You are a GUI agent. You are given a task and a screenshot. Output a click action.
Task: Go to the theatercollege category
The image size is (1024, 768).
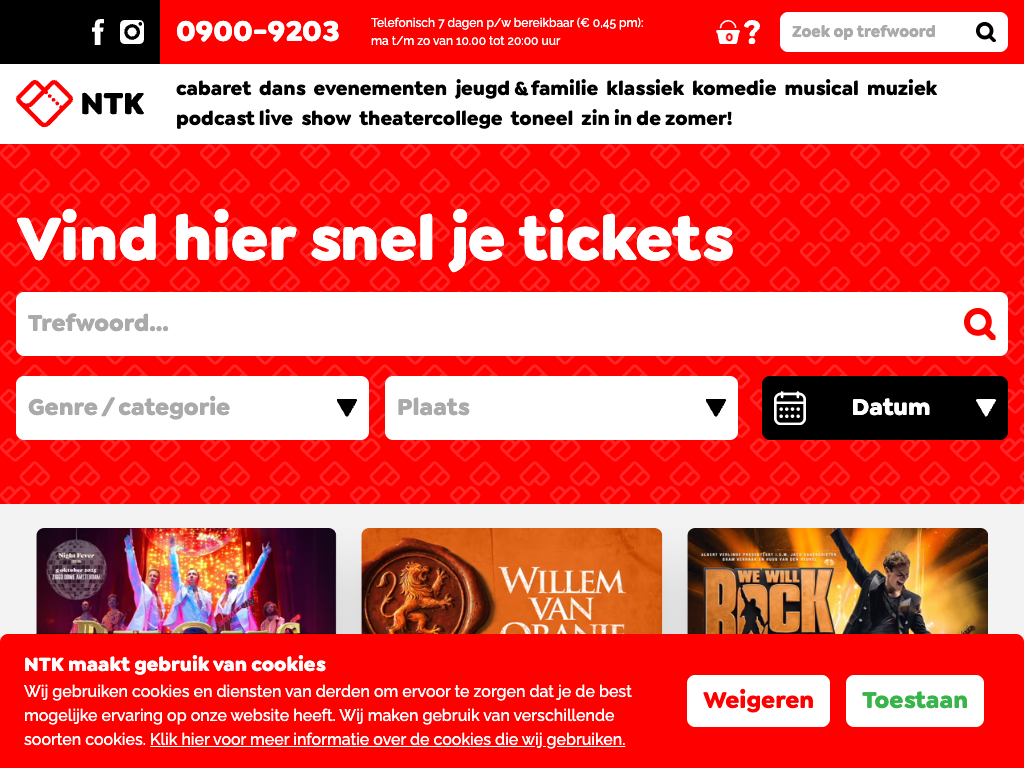(x=430, y=118)
